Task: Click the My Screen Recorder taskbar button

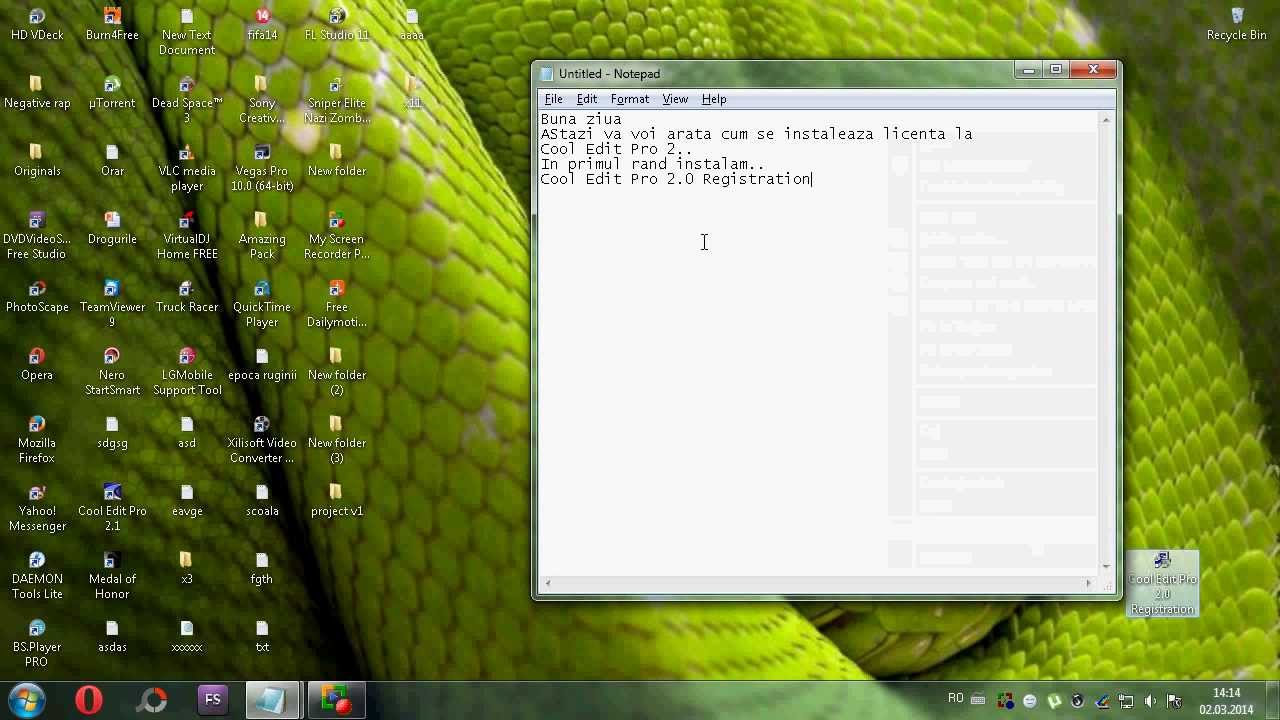Action: (335, 700)
